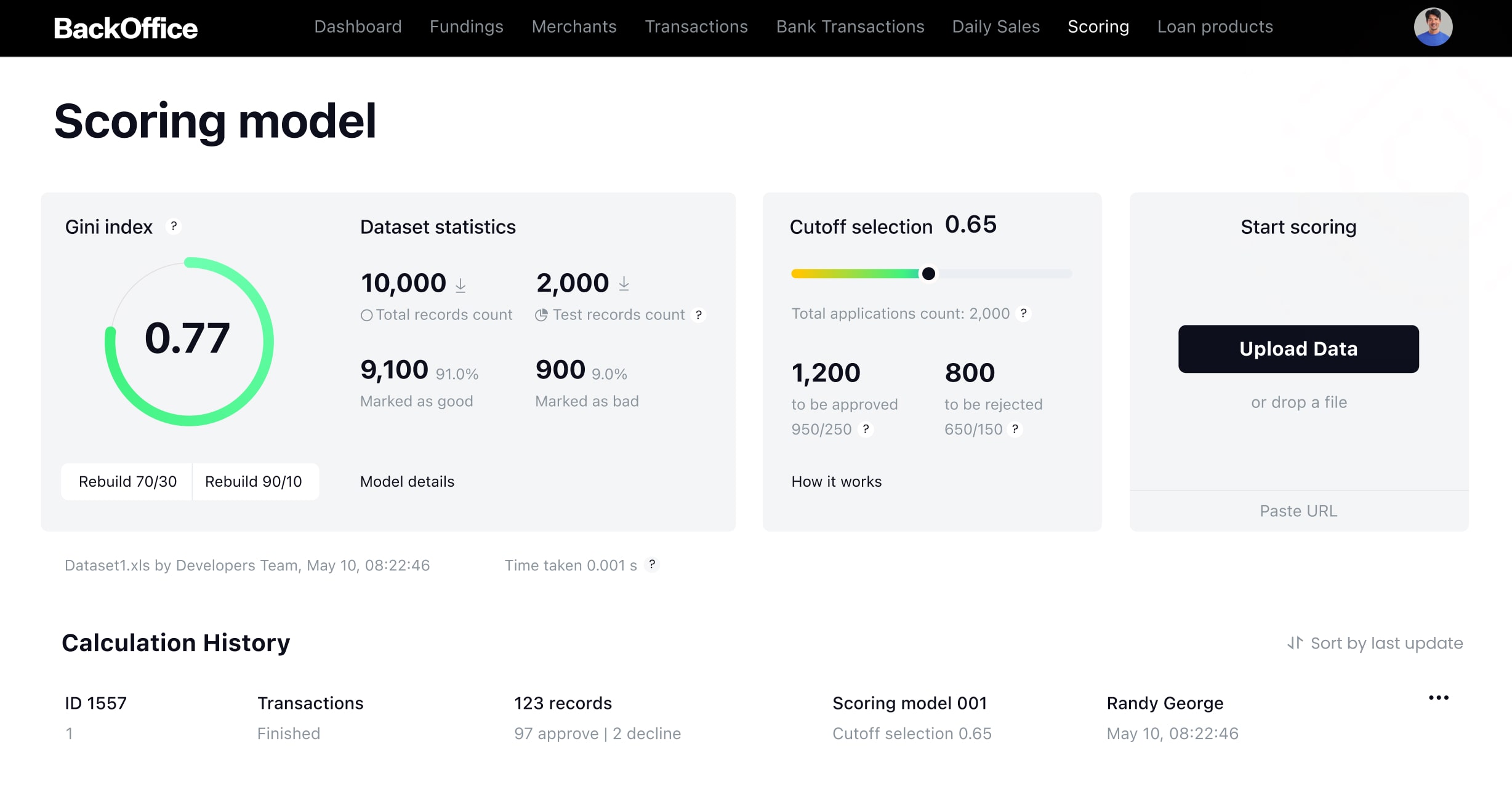Click the Gini index help icon
Image resolution: width=1512 pixels, height=811 pixels.
point(174,226)
